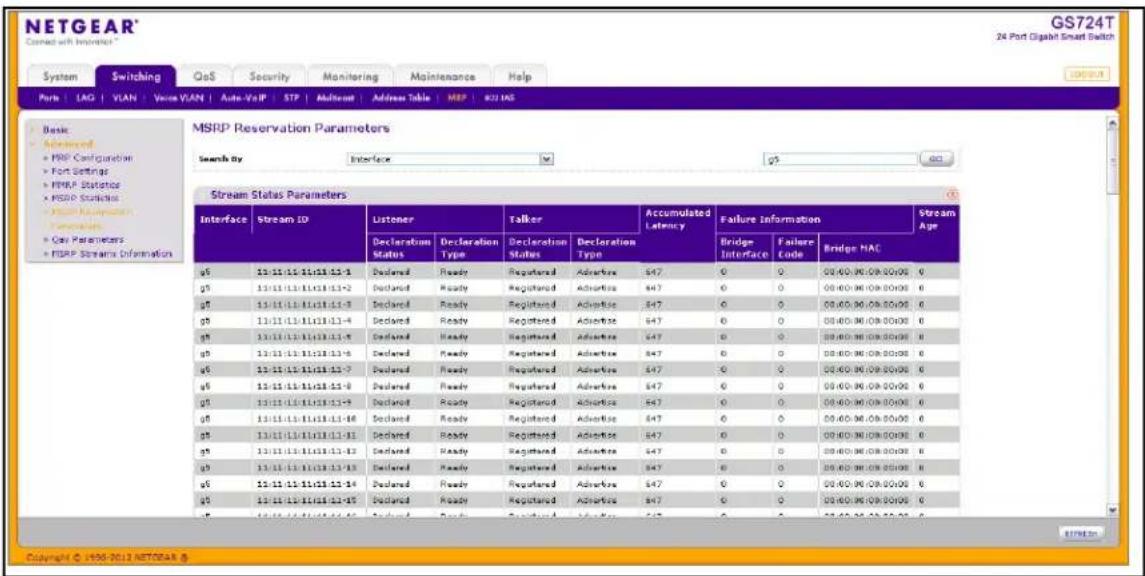
Task: Go to the Monitoring tab
Action: click(352, 77)
